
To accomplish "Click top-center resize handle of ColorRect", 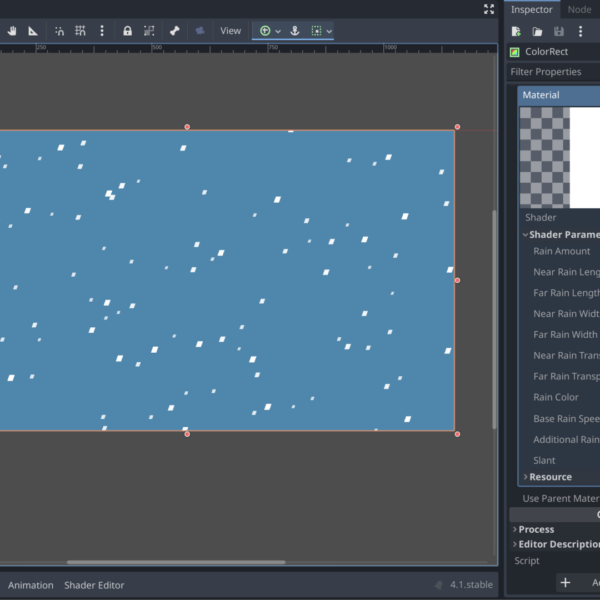I will tap(187, 127).
